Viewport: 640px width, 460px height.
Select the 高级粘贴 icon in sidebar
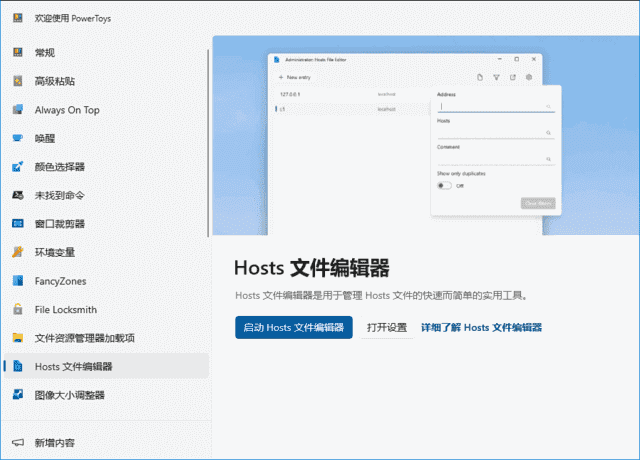(17, 81)
